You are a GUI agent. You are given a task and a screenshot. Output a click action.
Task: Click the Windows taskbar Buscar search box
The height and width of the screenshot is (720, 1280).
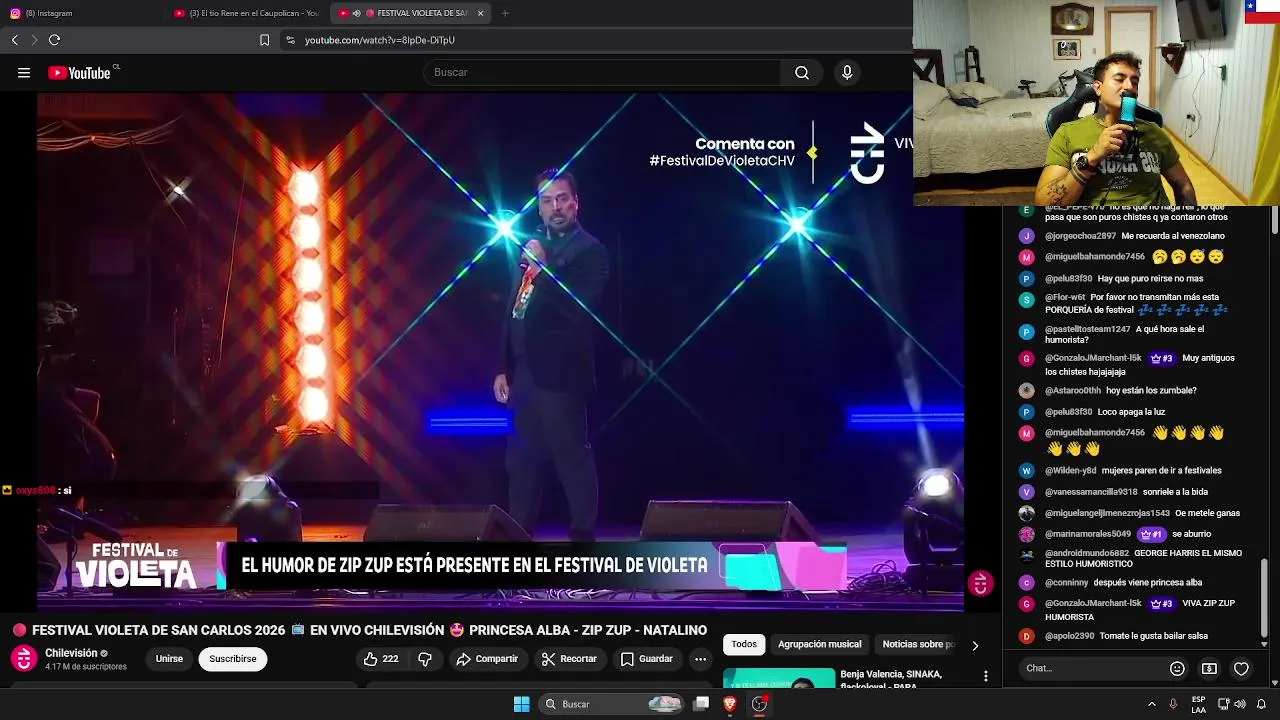point(612,704)
